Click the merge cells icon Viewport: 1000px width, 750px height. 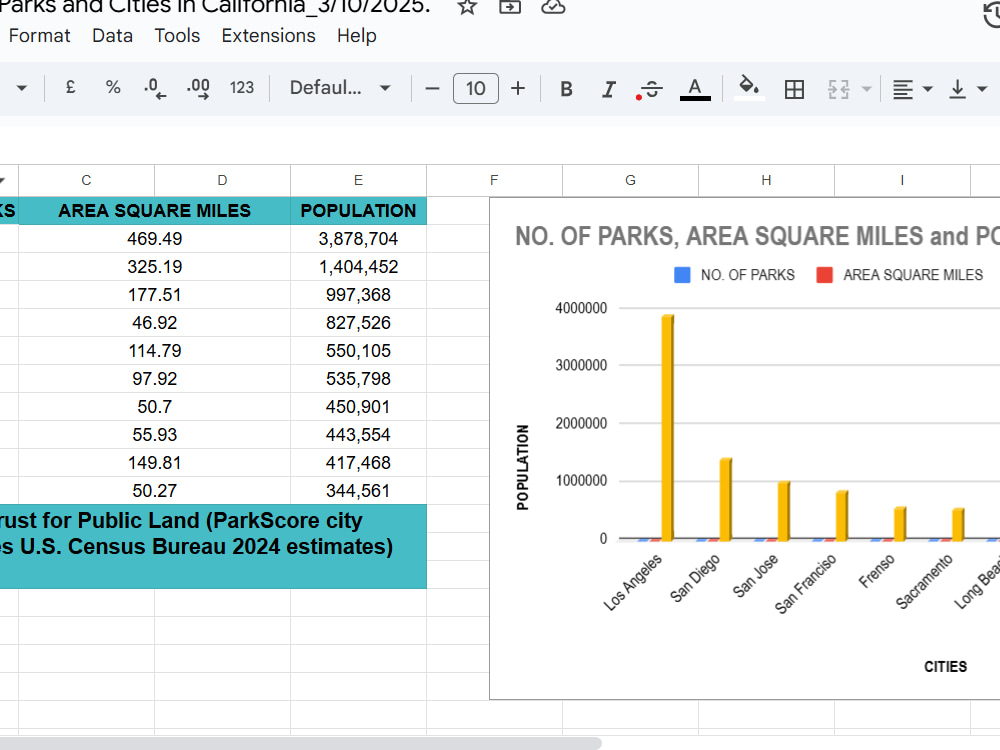839,89
